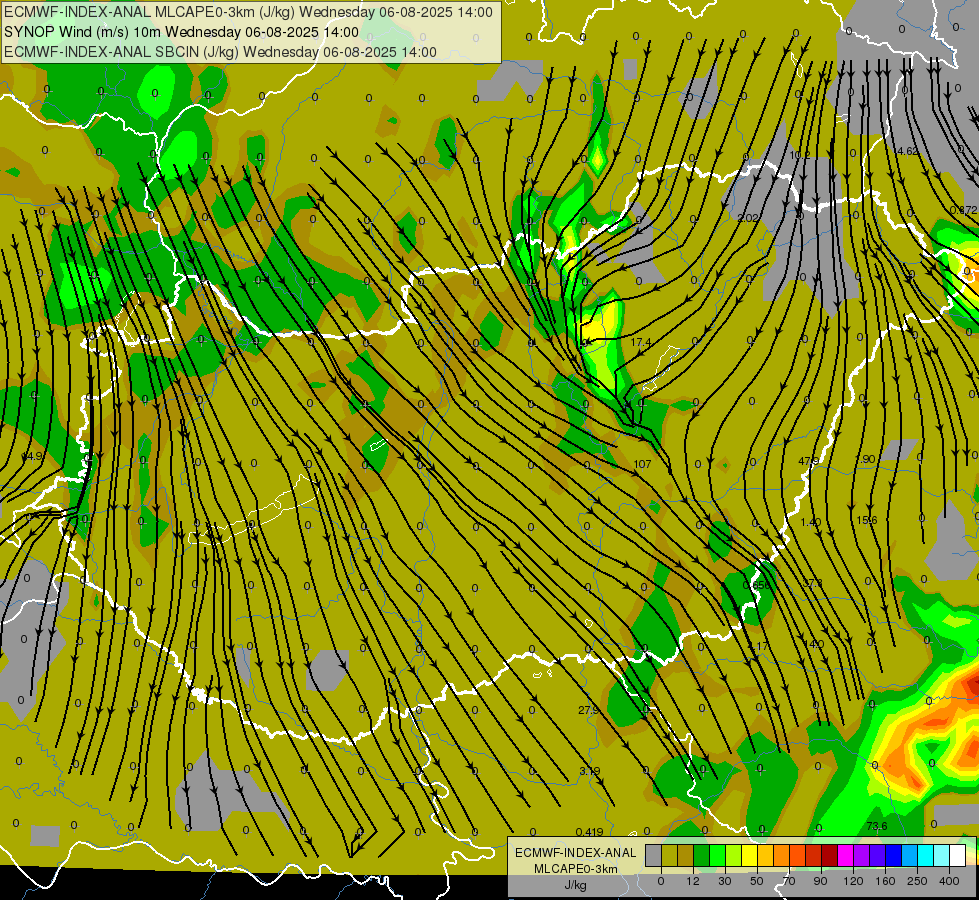The image size is (979, 900).
Task: Pick the dark red legend swatch
Action: (829, 855)
